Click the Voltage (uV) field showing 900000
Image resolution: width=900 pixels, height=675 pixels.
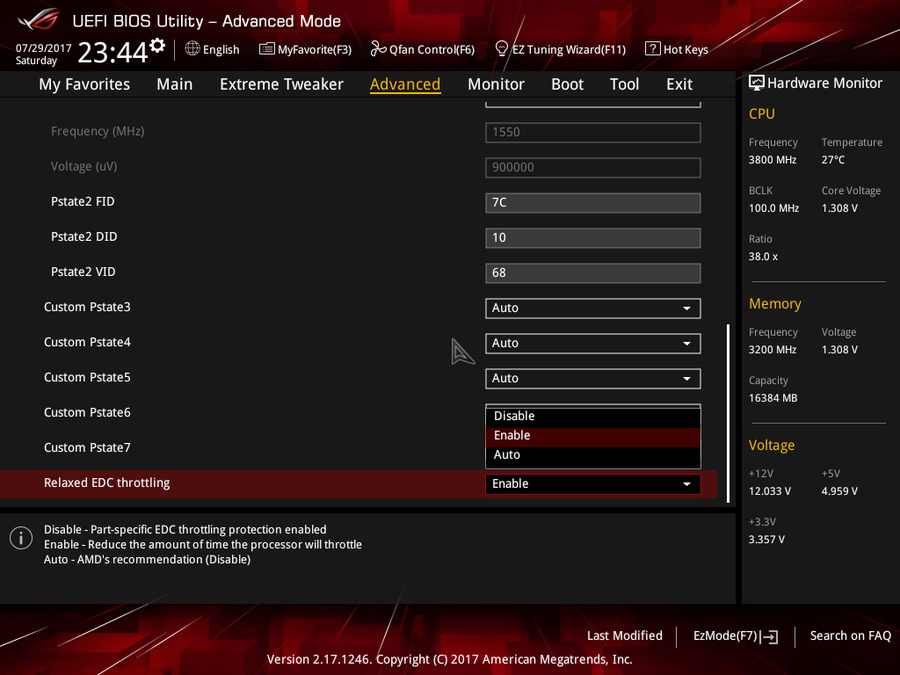[x=593, y=168]
